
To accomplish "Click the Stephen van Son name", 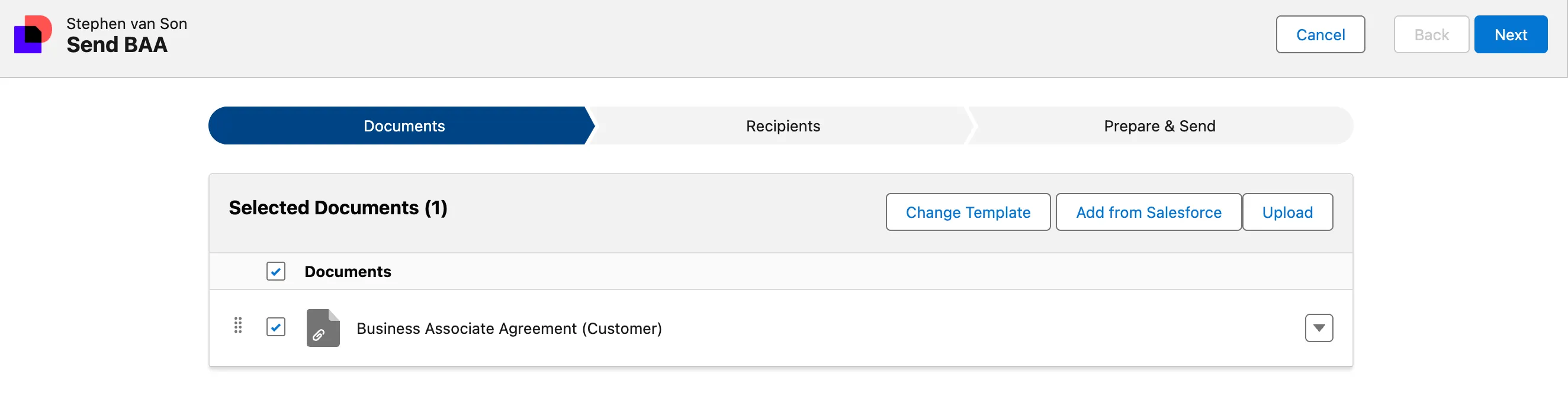I will pos(127,24).
